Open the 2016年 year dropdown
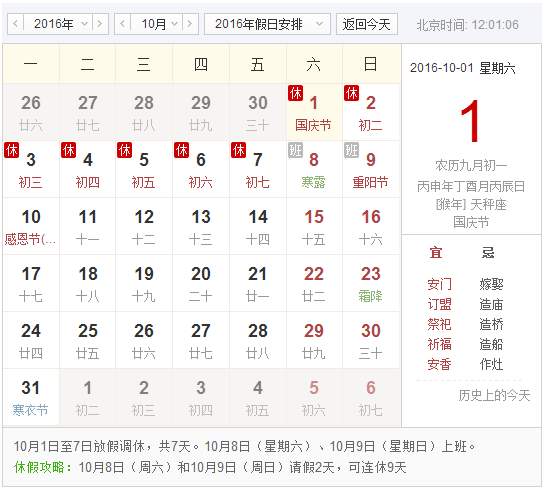 [58, 24]
